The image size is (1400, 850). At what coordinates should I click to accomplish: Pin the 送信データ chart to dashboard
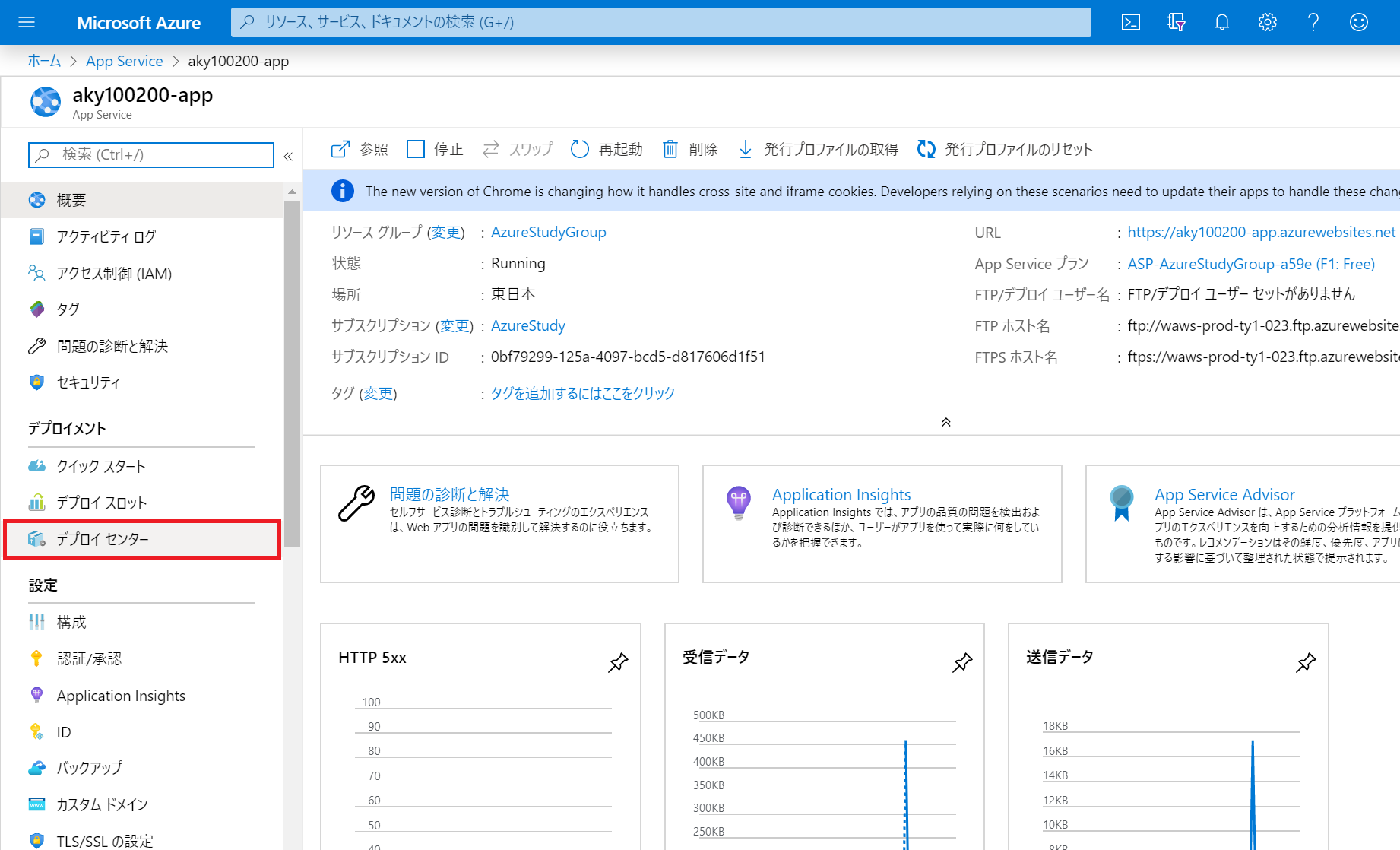(1306, 662)
